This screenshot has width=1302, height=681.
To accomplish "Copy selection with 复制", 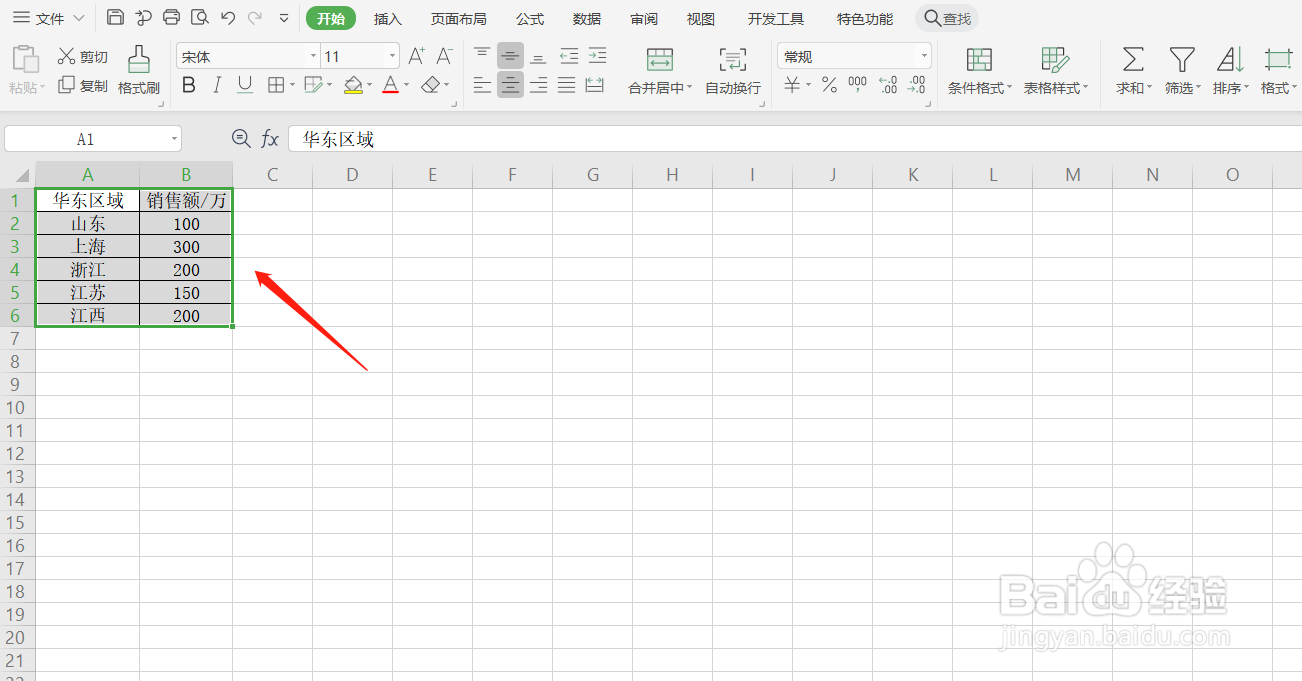I will [82, 86].
